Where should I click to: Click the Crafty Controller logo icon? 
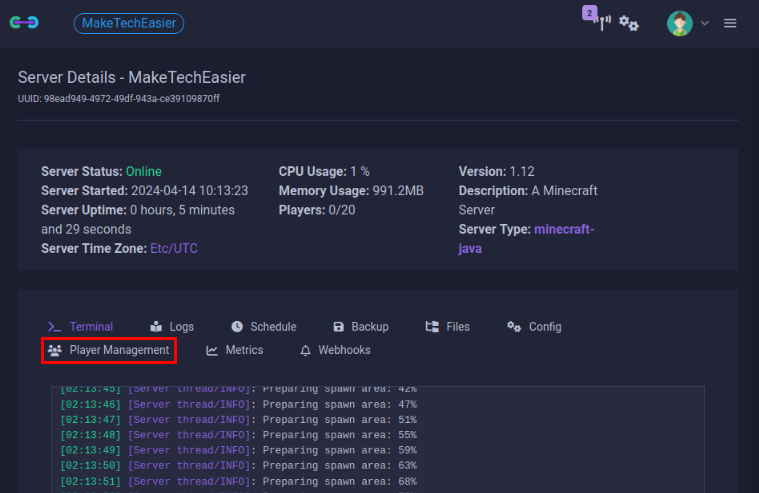pos(24,22)
